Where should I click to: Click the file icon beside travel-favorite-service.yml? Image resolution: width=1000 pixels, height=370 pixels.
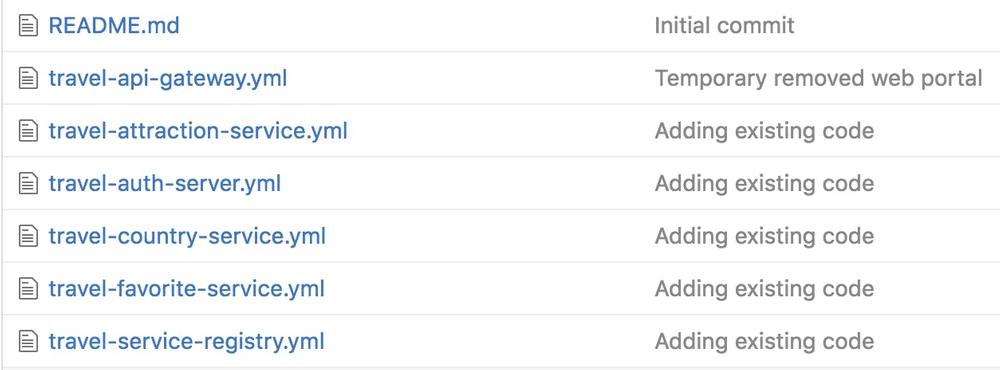27,289
